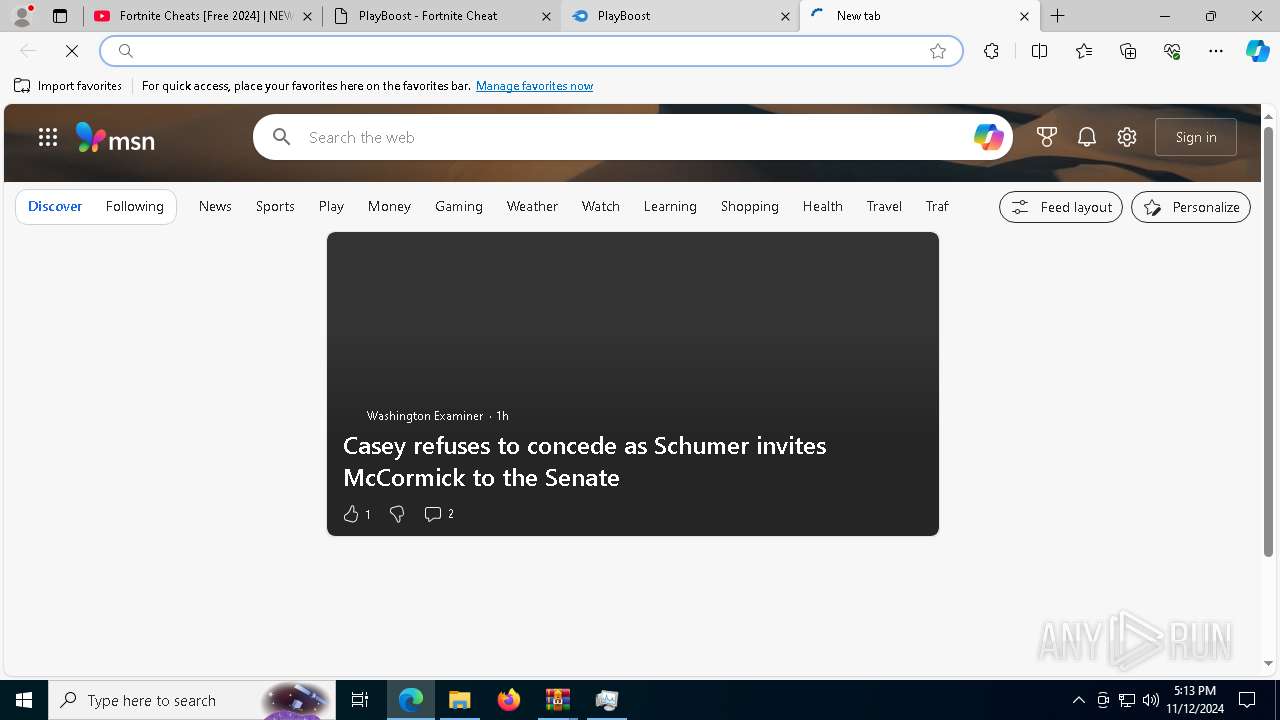Image resolution: width=1280 pixels, height=720 pixels.
Task: Open the WinRAR app on the taskbar
Action: (x=557, y=700)
